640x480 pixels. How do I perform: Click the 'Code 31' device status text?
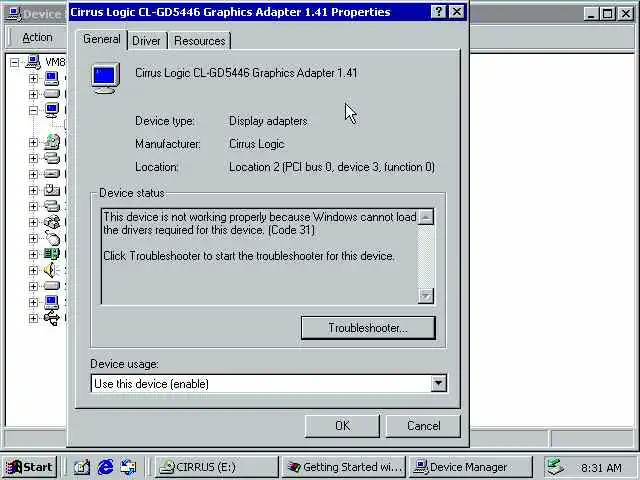coord(291,230)
